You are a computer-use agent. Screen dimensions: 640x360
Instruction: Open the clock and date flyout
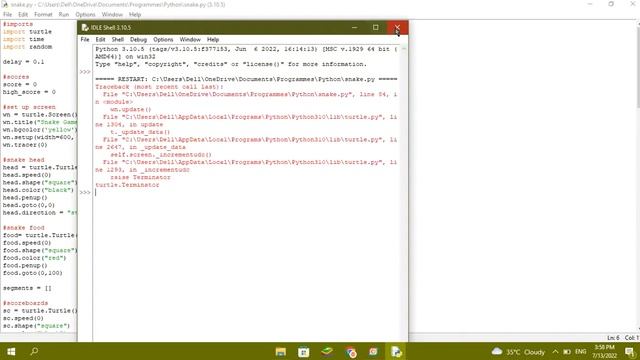[604, 351]
